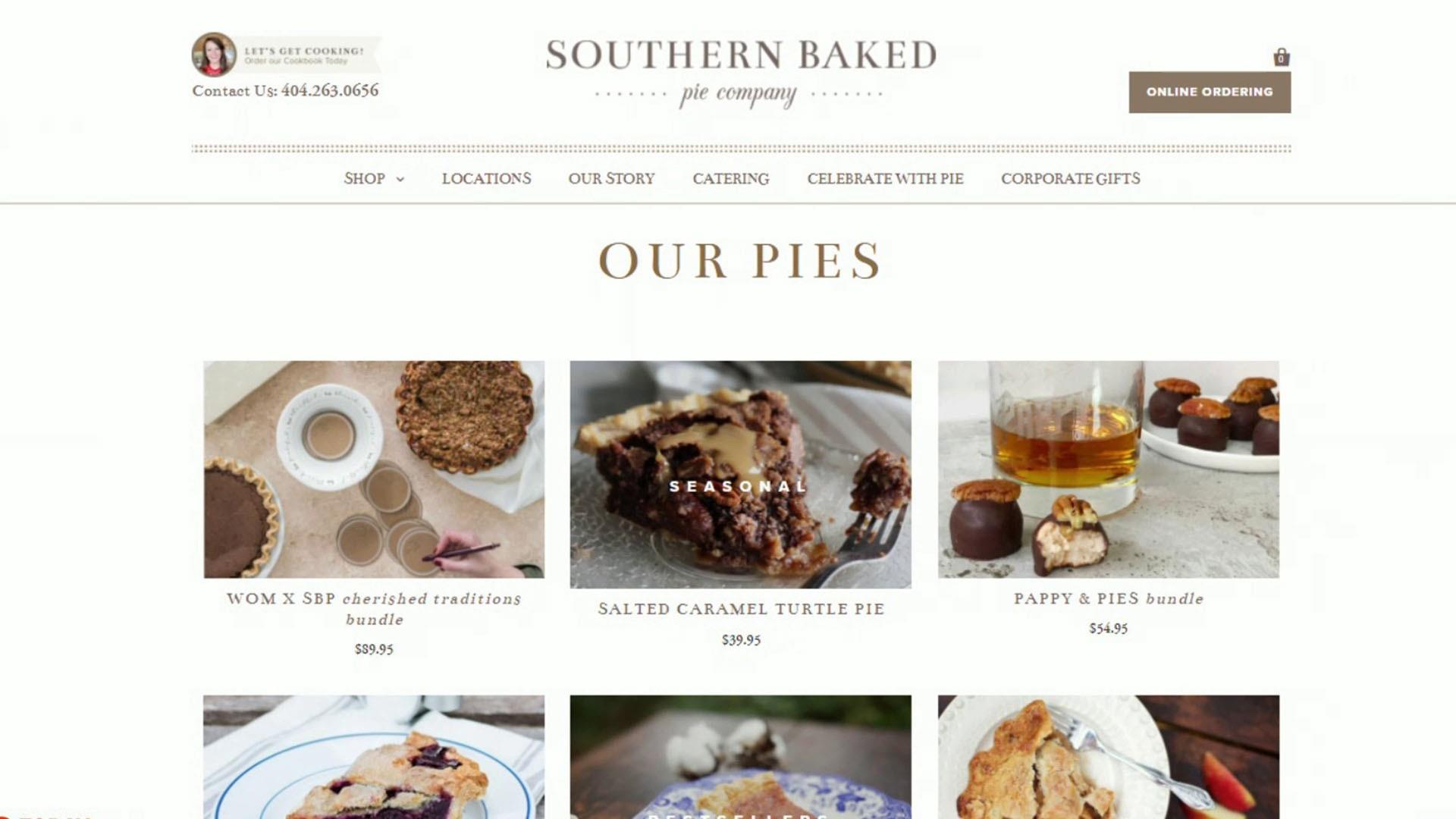1456x819 pixels.
Task: Click the Pappy & Pies bundle title
Action: [1109, 598]
